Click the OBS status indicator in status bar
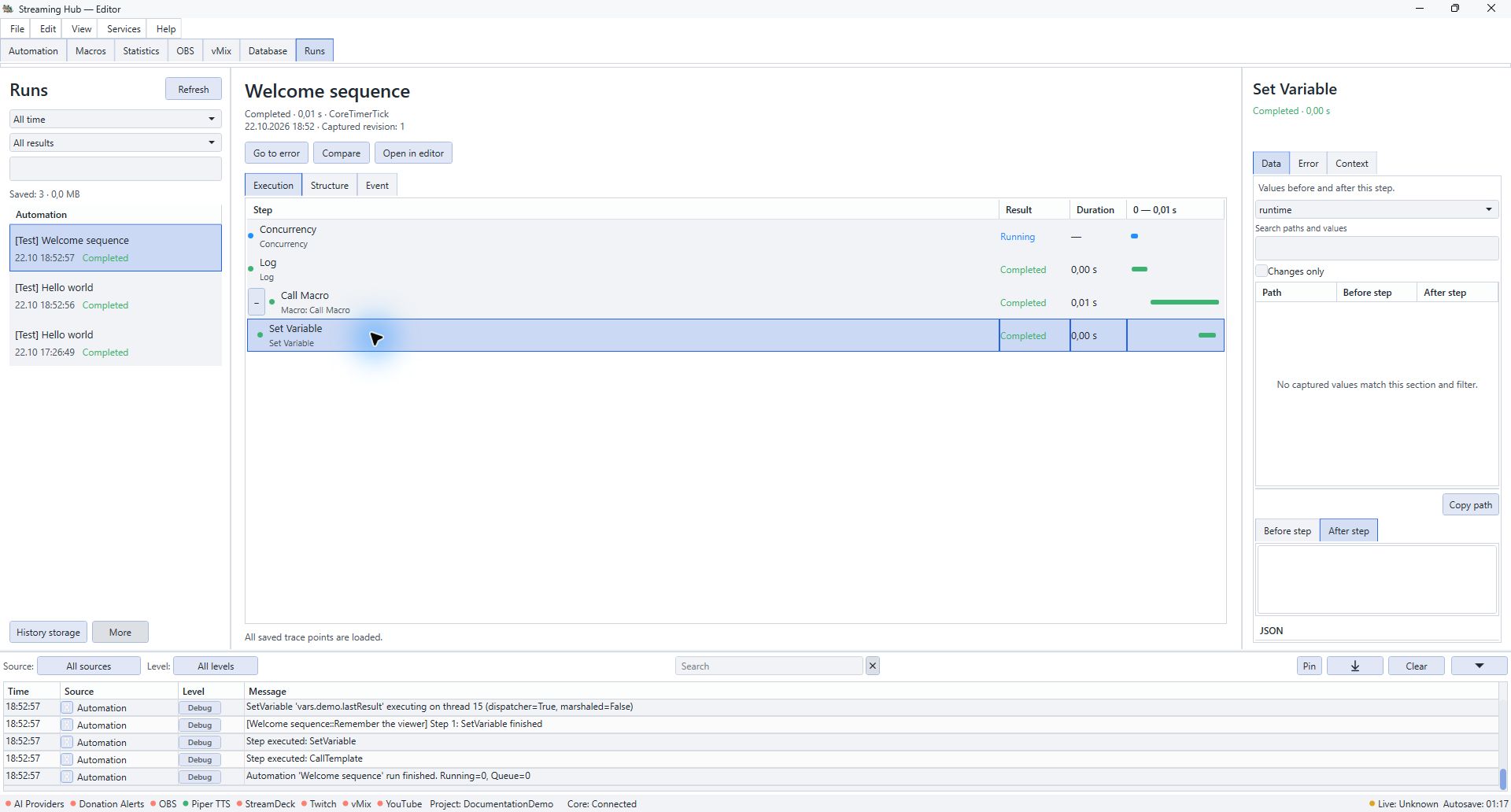 click(164, 803)
